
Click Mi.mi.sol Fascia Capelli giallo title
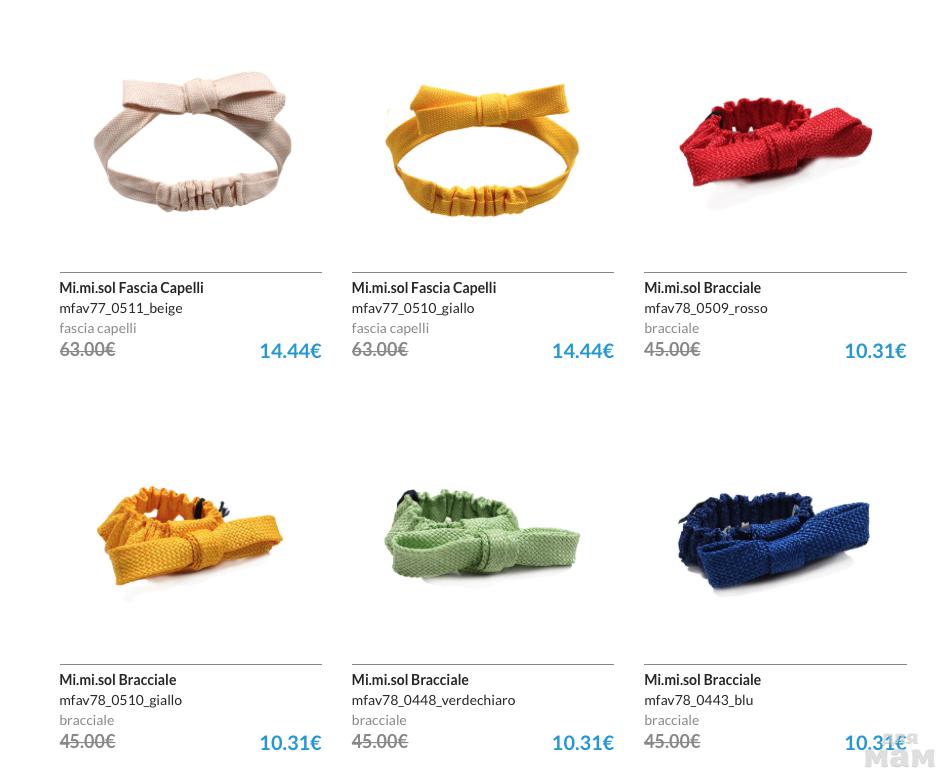(424, 288)
